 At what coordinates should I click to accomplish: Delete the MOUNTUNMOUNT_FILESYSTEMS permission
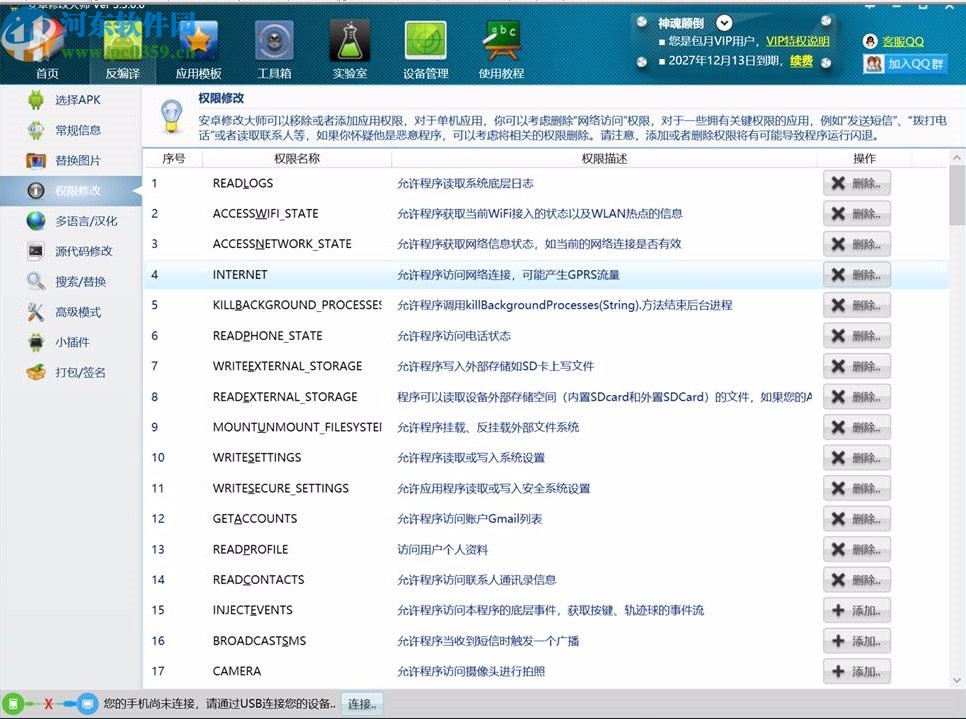[857, 427]
